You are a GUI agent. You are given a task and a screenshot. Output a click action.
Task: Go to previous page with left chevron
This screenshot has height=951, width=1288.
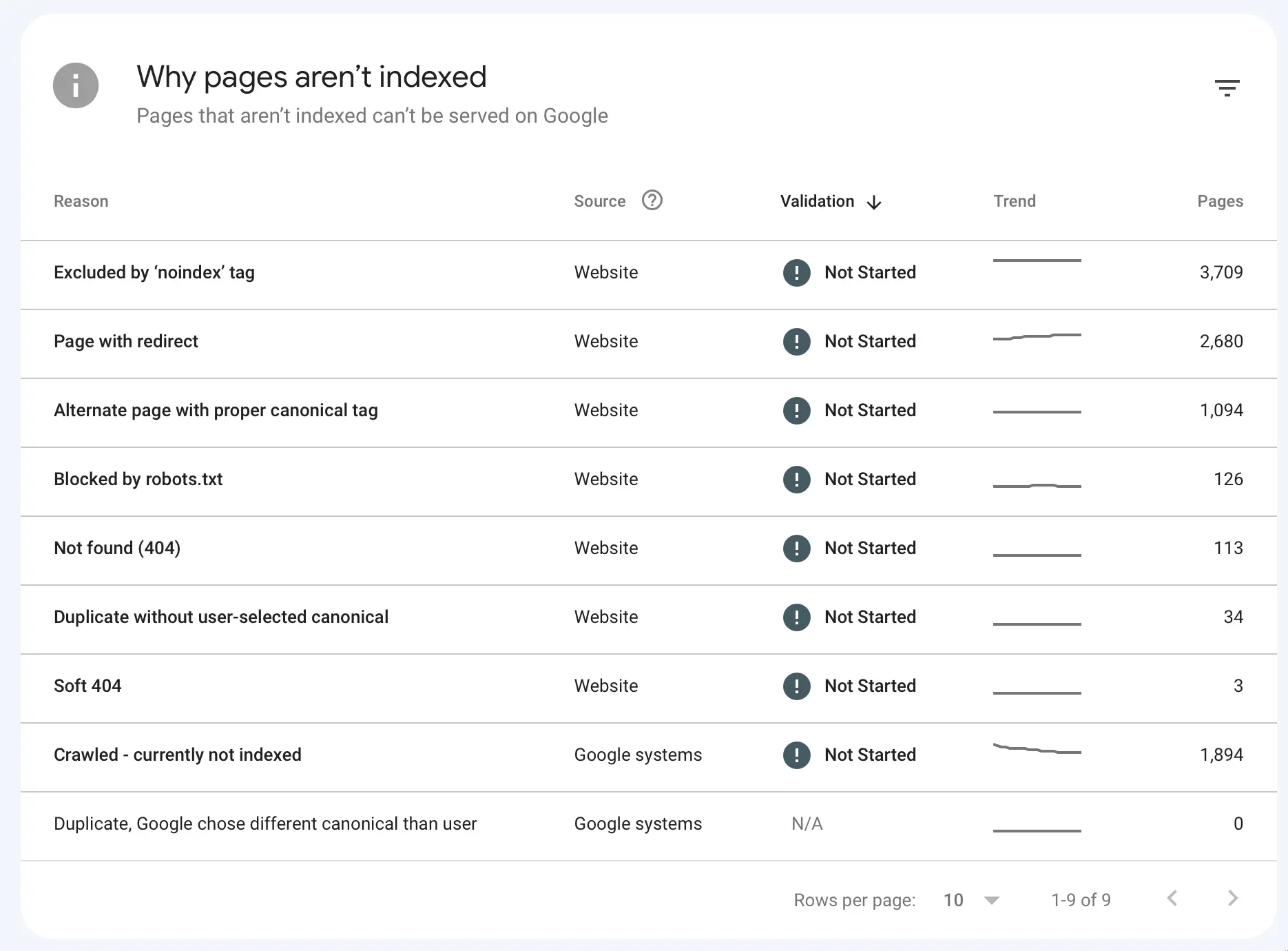click(x=1172, y=898)
